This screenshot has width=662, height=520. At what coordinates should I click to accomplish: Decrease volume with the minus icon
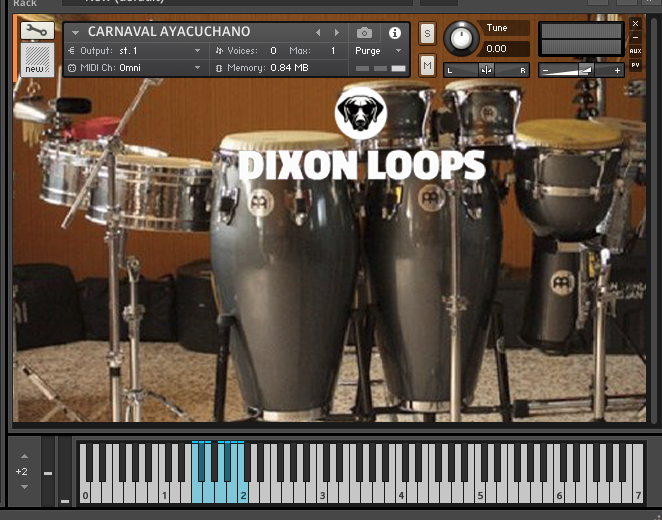click(x=545, y=70)
